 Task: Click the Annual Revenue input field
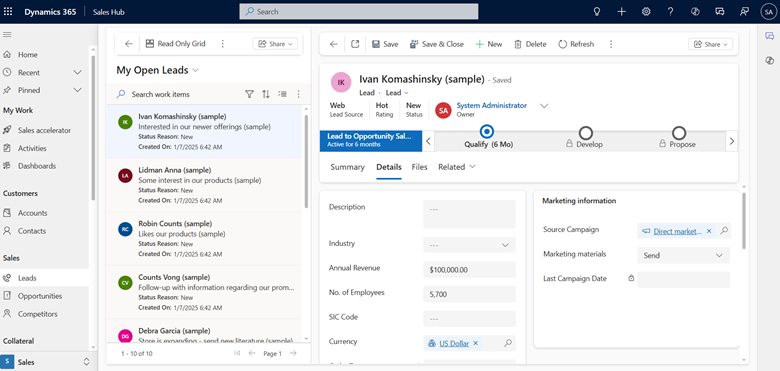click(469, 270)
